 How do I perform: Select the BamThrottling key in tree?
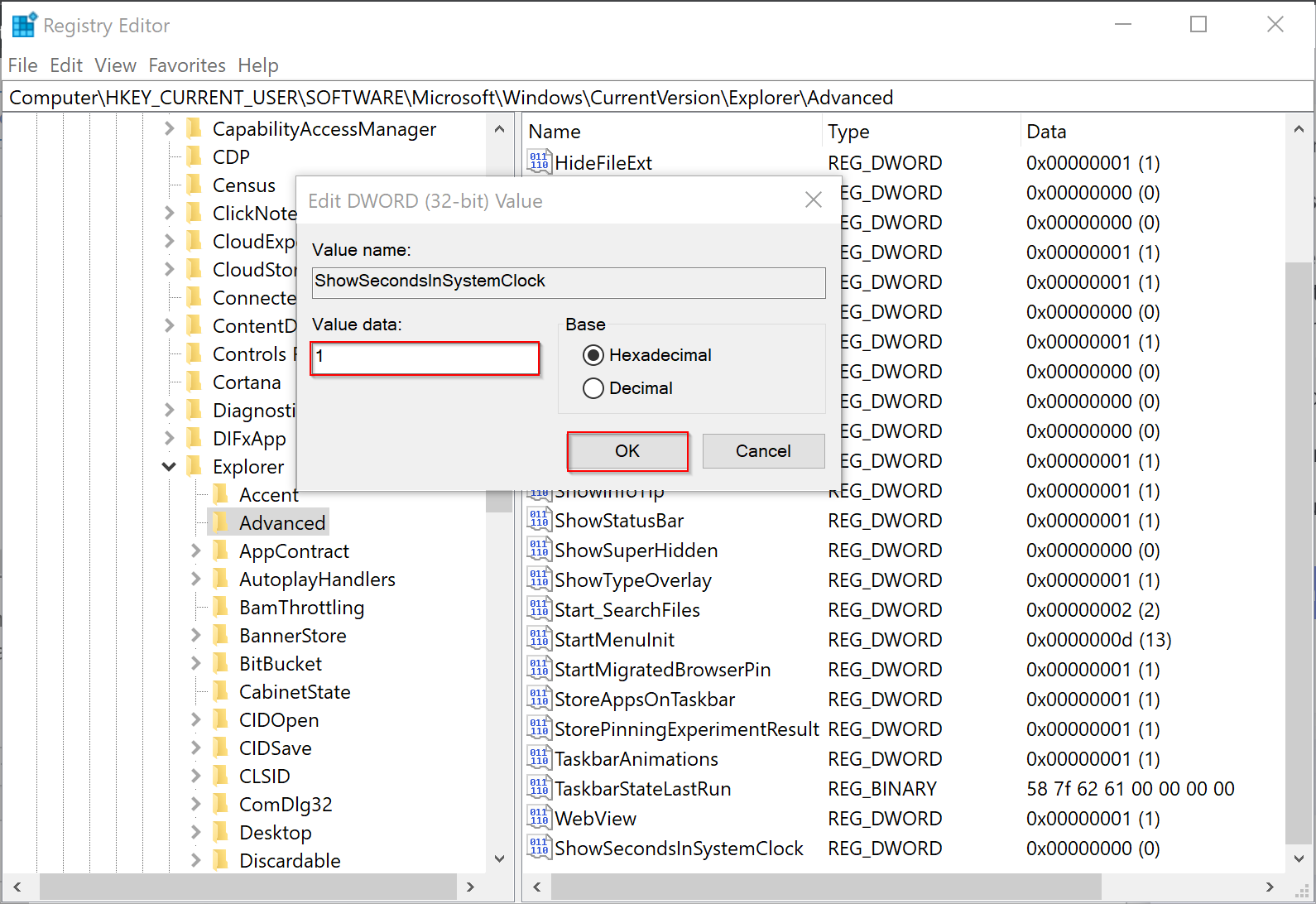pyautogui.click(x=301, y=607)
